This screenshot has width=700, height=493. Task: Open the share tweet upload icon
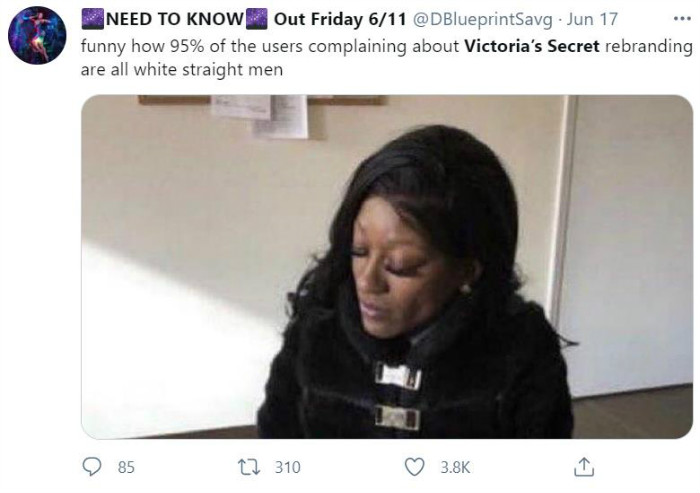pyautogui.click(x=584, y=467)
